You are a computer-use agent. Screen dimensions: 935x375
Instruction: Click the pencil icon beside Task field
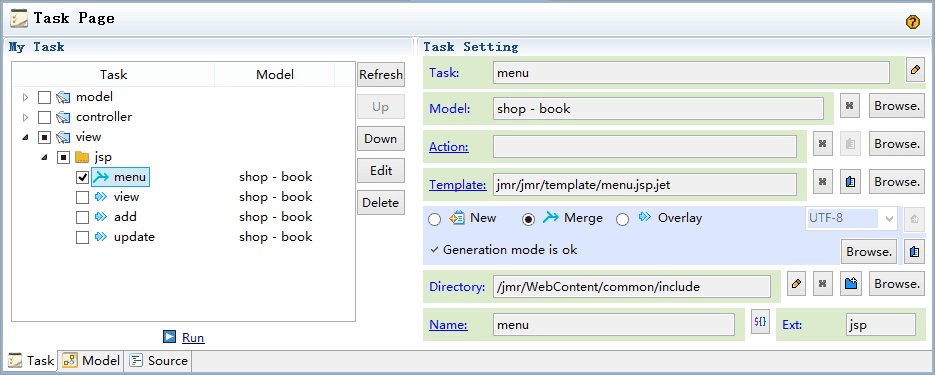click(915, 70)
